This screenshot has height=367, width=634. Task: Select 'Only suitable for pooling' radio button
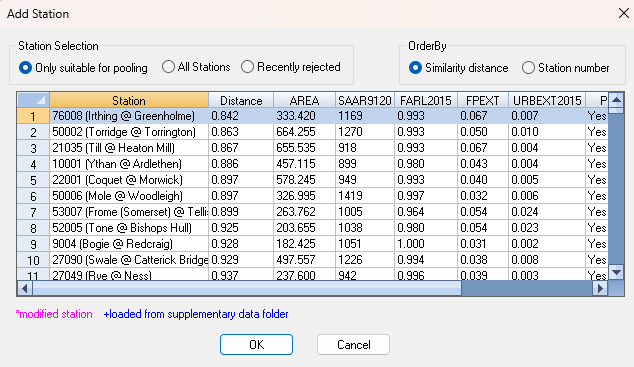(83, 67)
